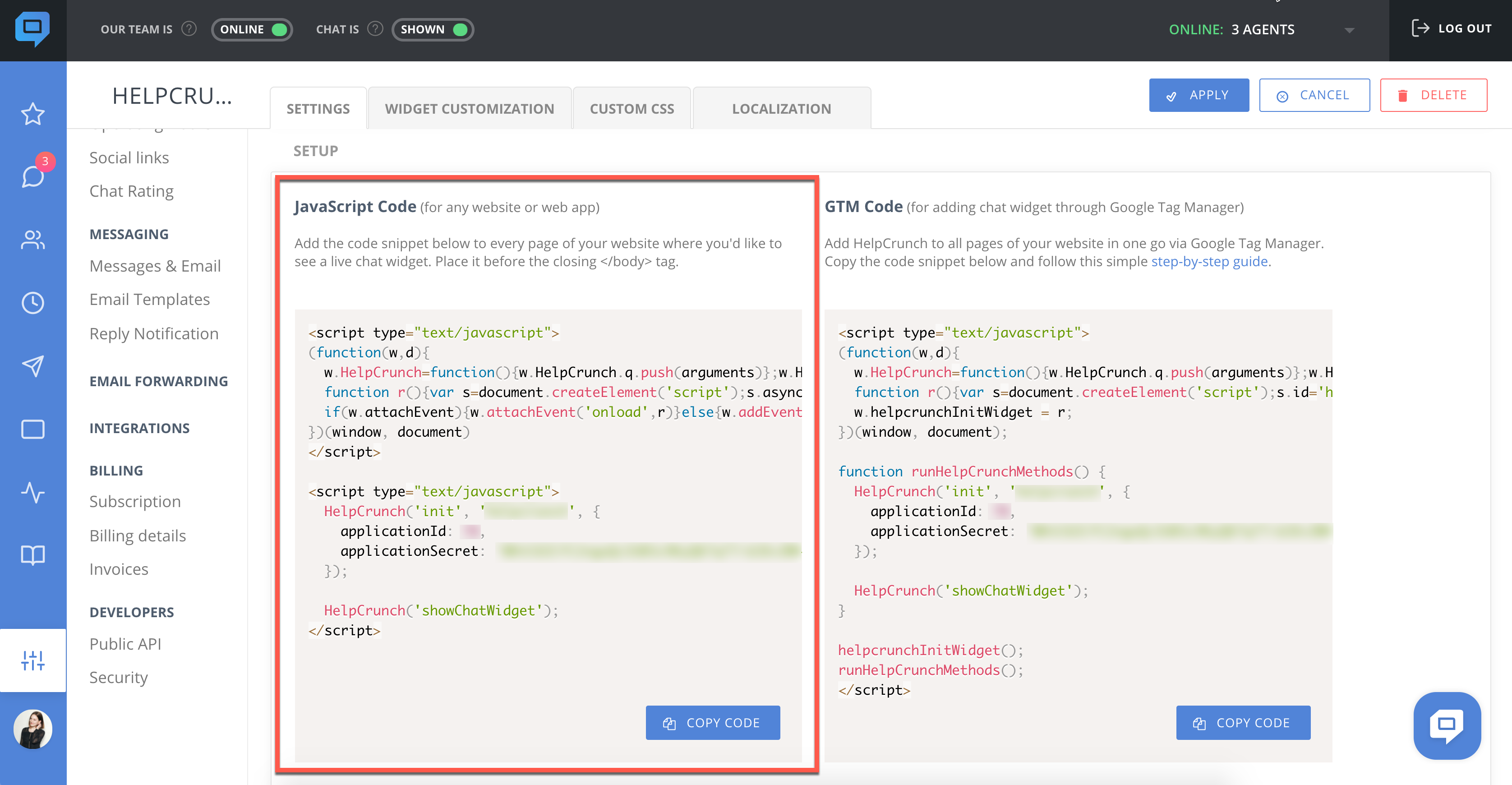
Task: Click the APPLY button
Action: [1199, 95]
